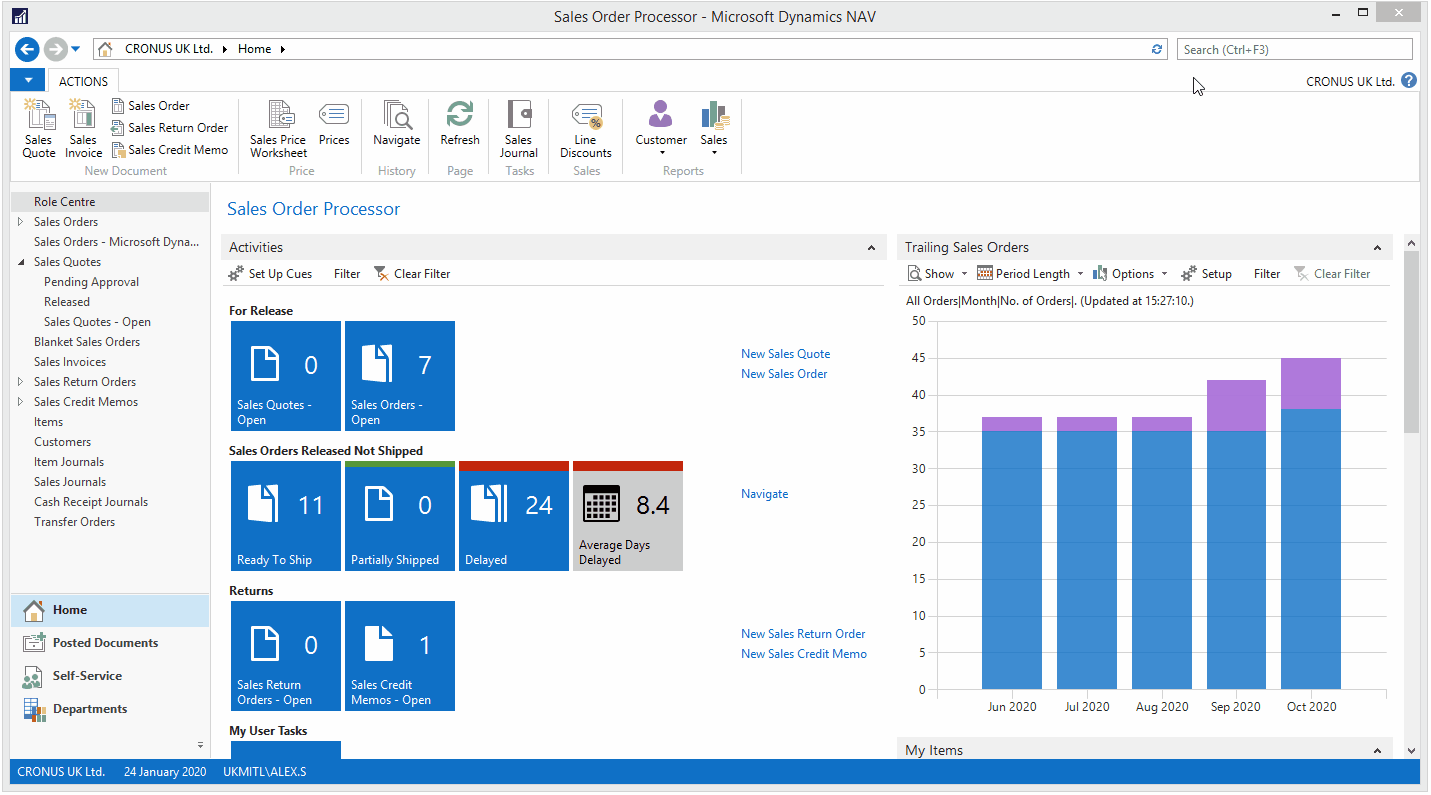Expand the Sales Return Orders node

(20, 382)
